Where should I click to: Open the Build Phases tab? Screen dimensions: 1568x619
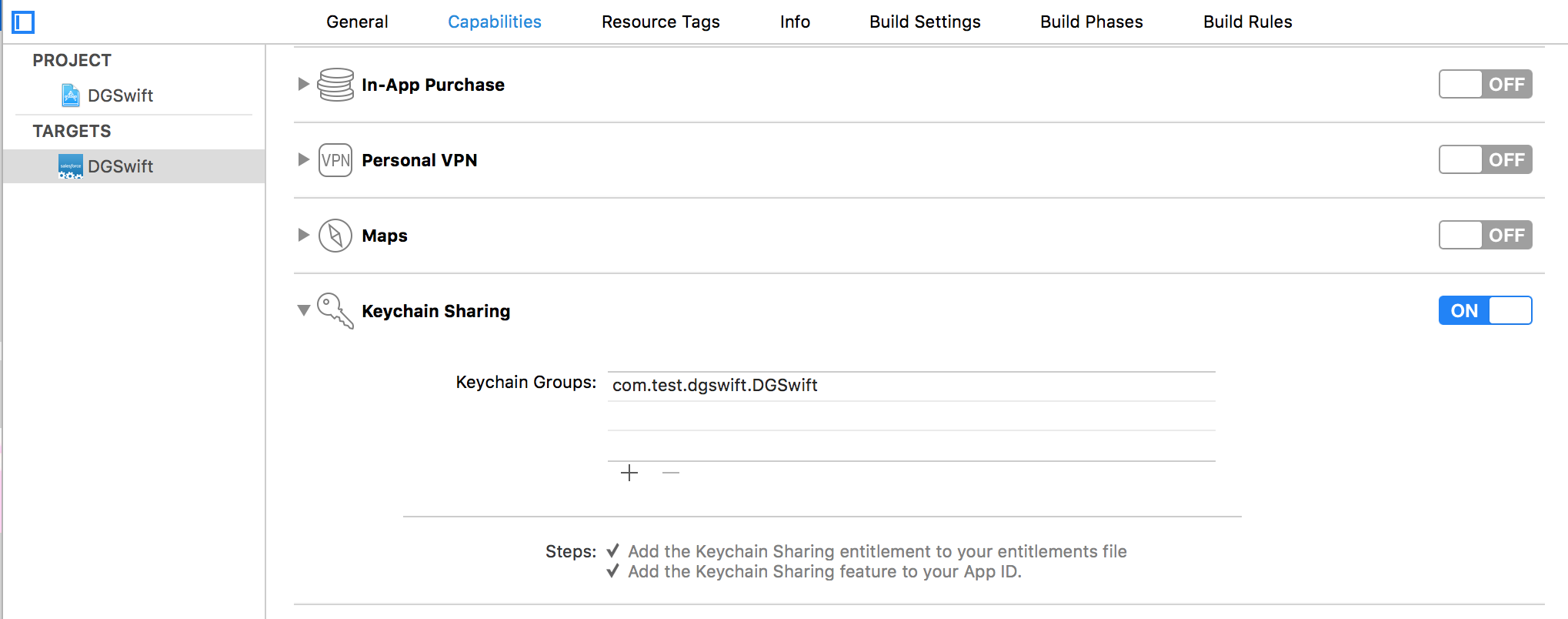[x=1092, y=22]
